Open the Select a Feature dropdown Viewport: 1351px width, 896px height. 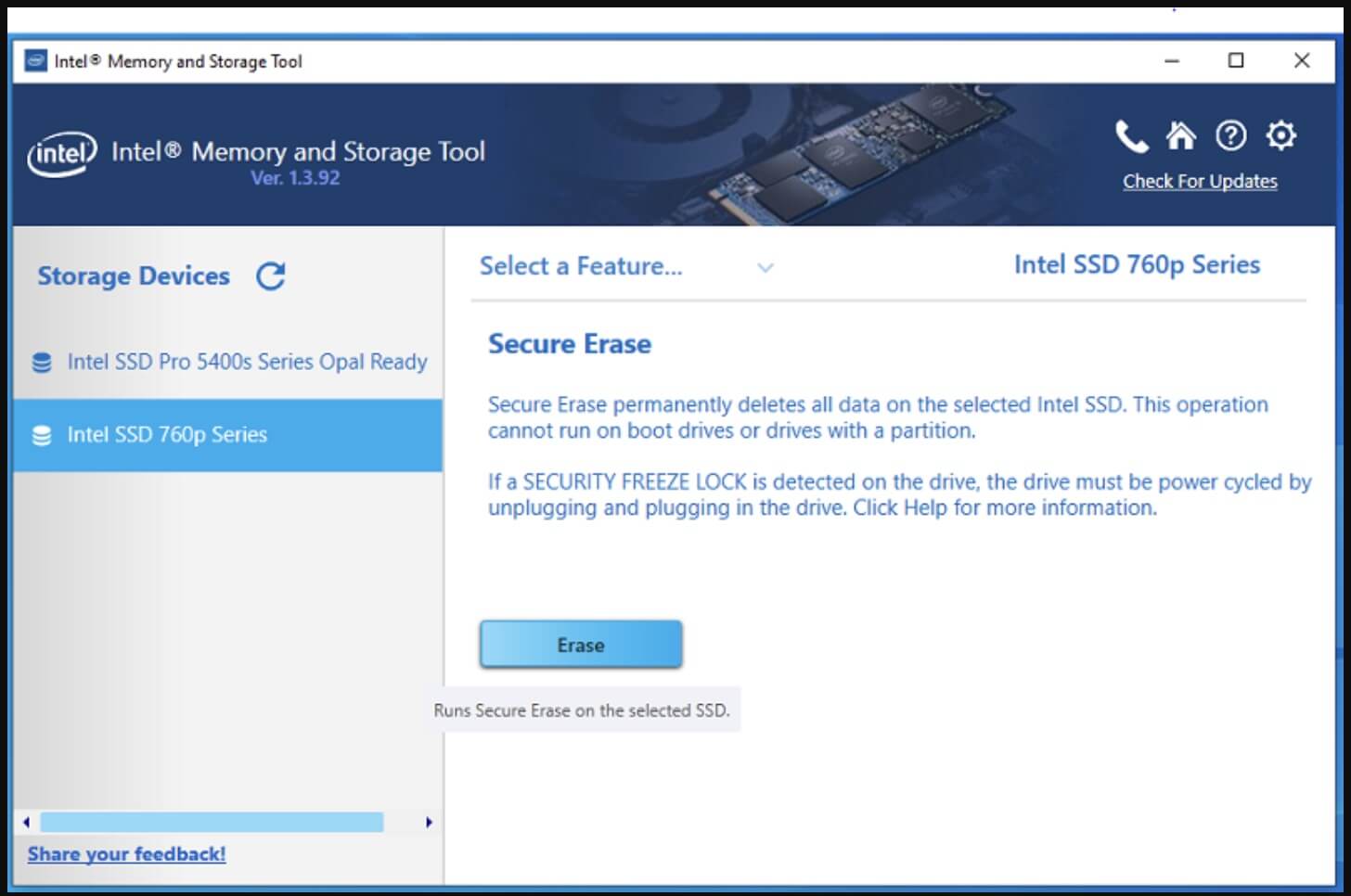[x=581, y=266]
